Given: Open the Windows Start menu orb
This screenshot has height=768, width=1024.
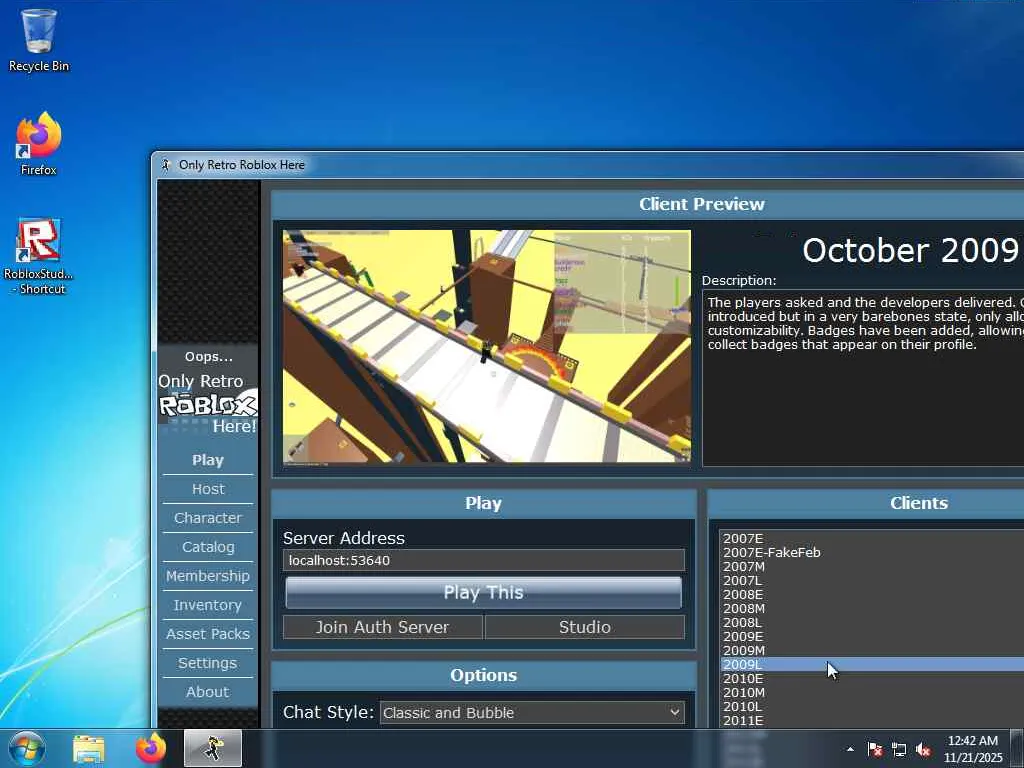Looking at the screenshot, I should 27,748.
